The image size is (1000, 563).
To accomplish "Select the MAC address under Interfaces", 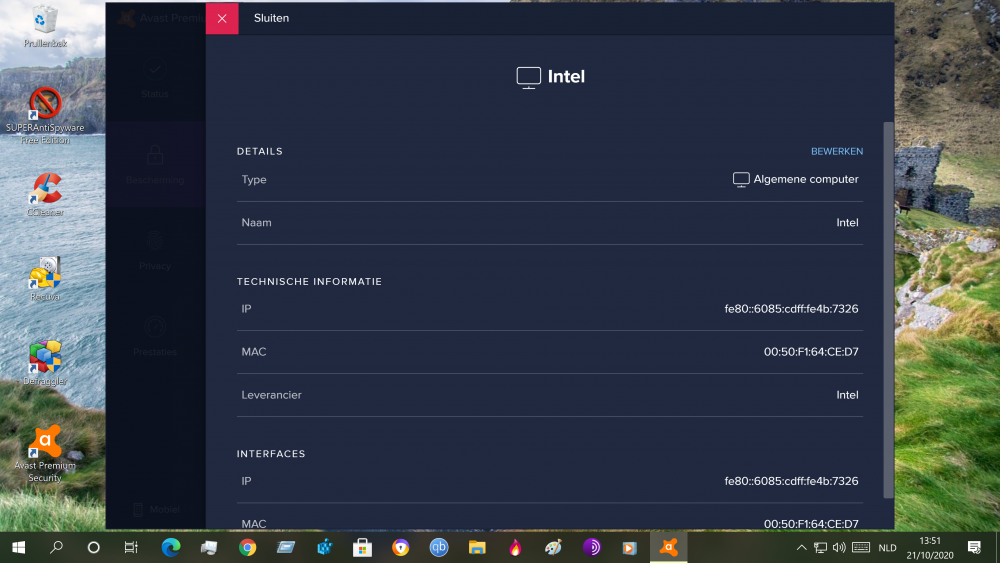I will click(x=811, y=523).
